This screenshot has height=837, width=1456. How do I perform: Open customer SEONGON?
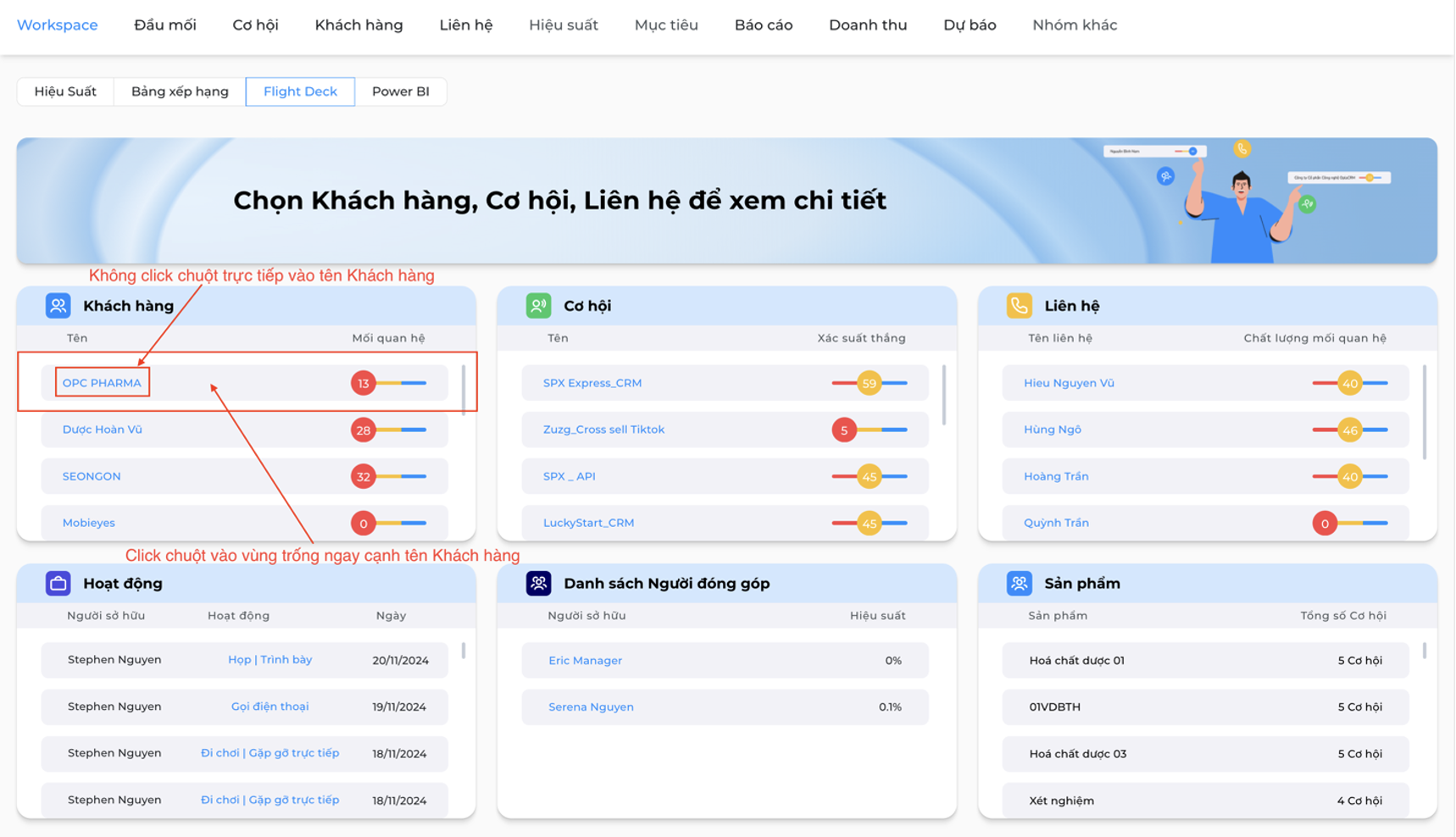point(92,476)
